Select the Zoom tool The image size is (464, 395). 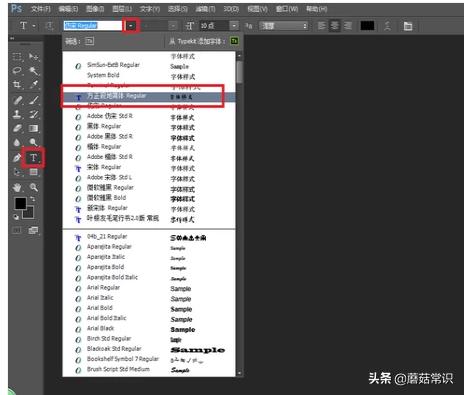point(33,187)
